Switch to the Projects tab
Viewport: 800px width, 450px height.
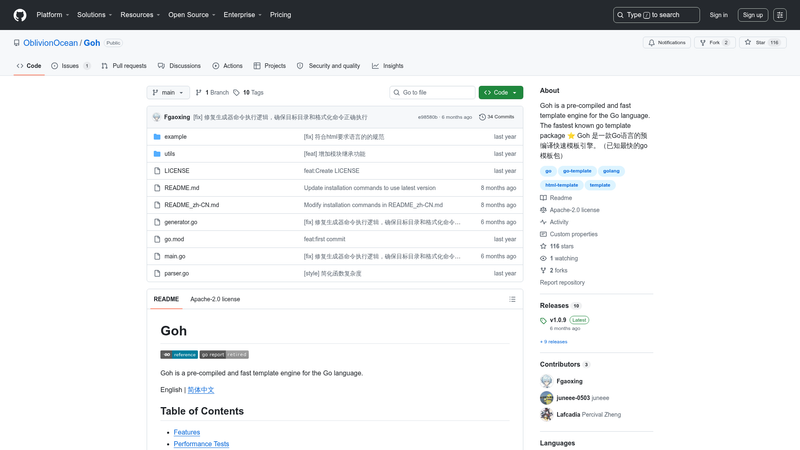point(270,66)
